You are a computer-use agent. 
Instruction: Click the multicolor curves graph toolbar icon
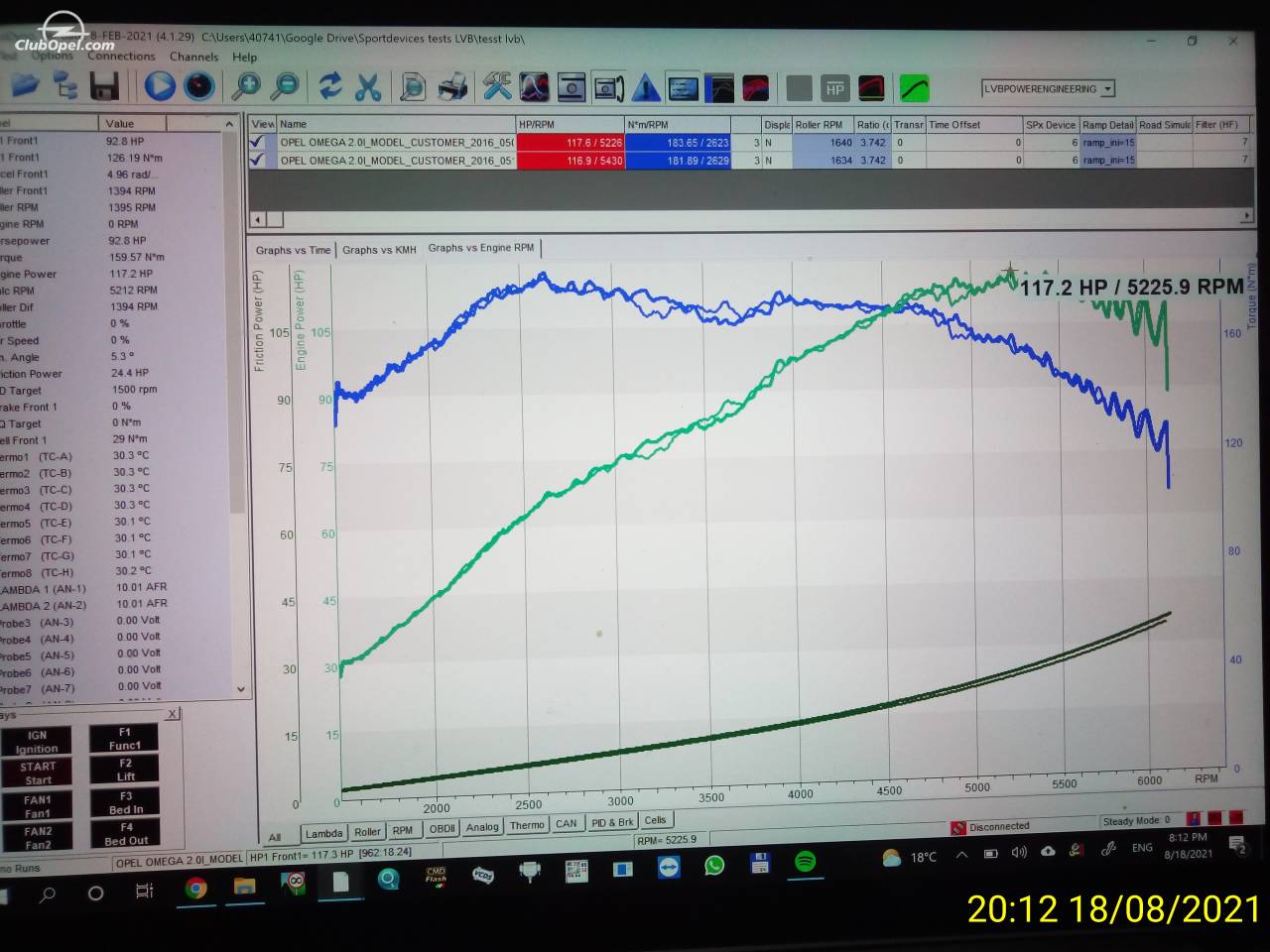[x=535, y=88]
